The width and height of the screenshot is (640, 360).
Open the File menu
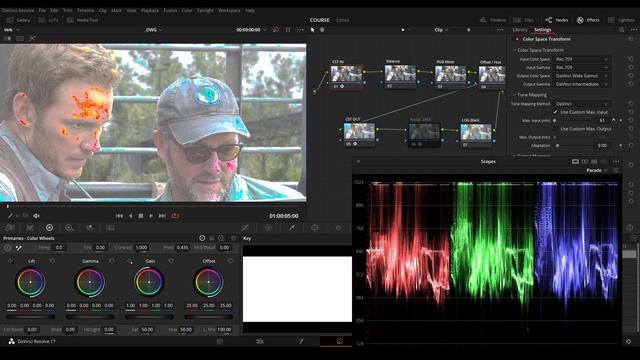pyautogui.click(x=42, y=10)
